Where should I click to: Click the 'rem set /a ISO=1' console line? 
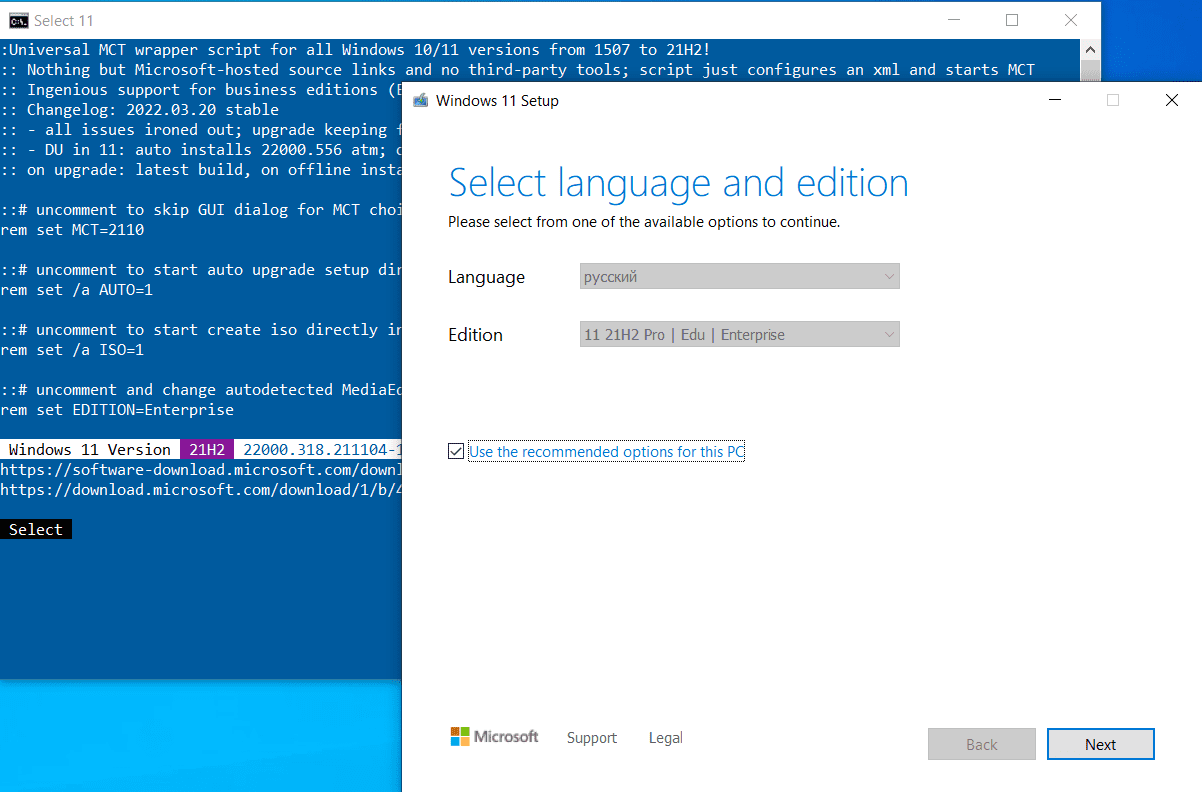(x=72, y=350)
